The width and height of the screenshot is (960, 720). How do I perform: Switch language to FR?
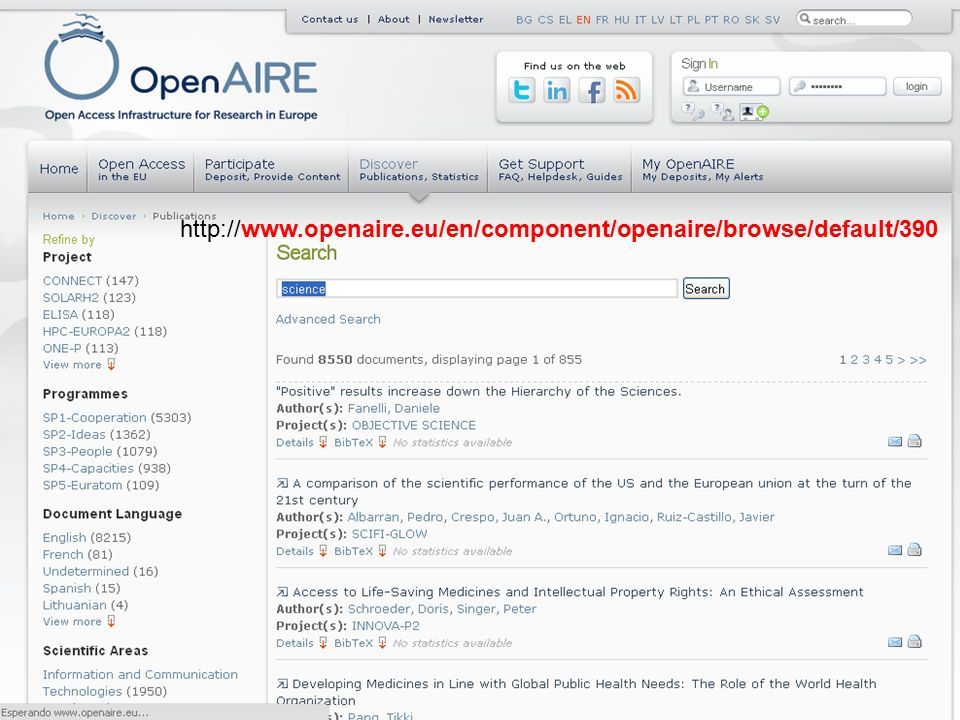coord(602,20)
